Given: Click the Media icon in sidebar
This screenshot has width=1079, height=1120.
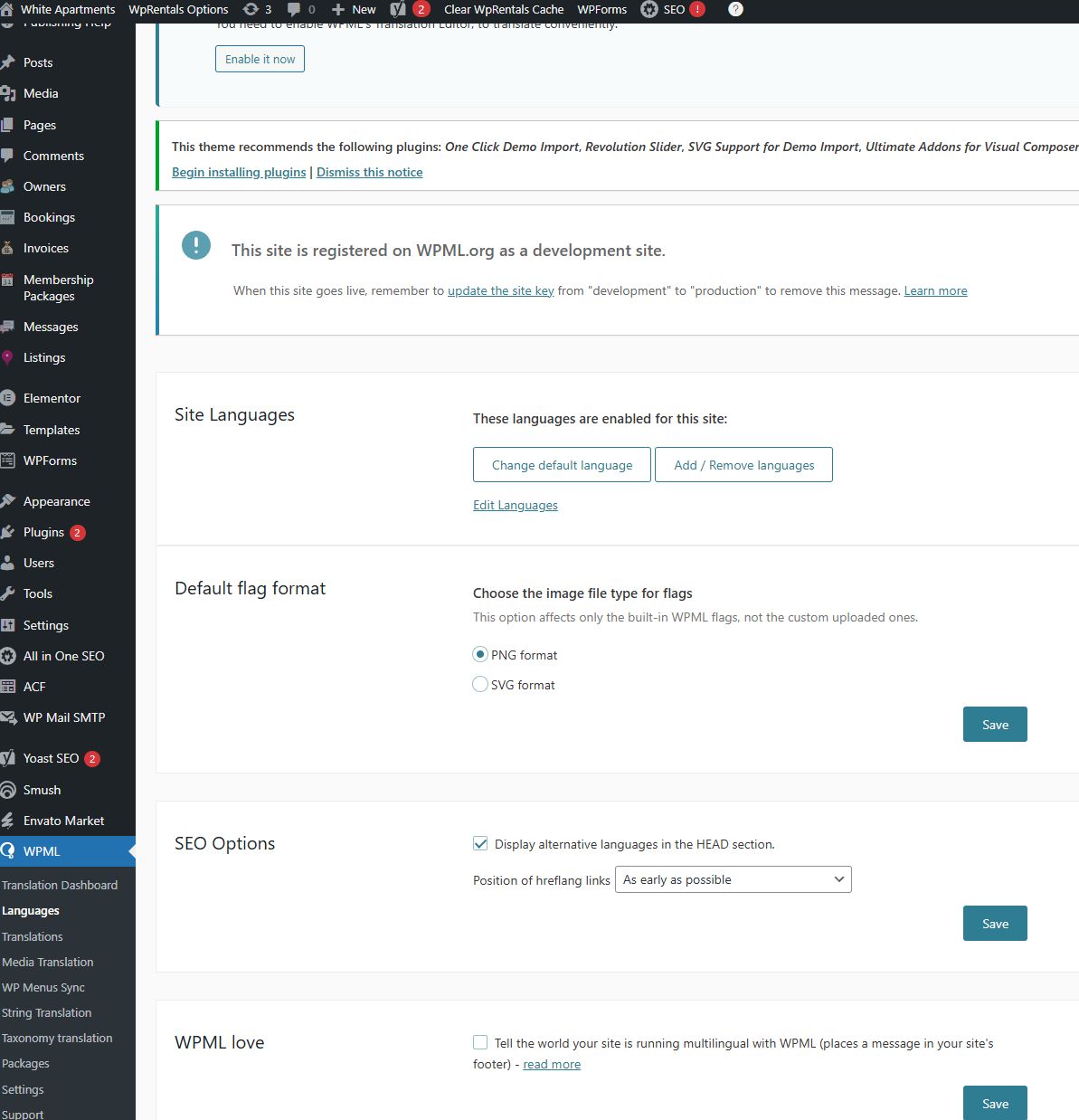Looking at the screenshot, I should [x=8, y=93].
